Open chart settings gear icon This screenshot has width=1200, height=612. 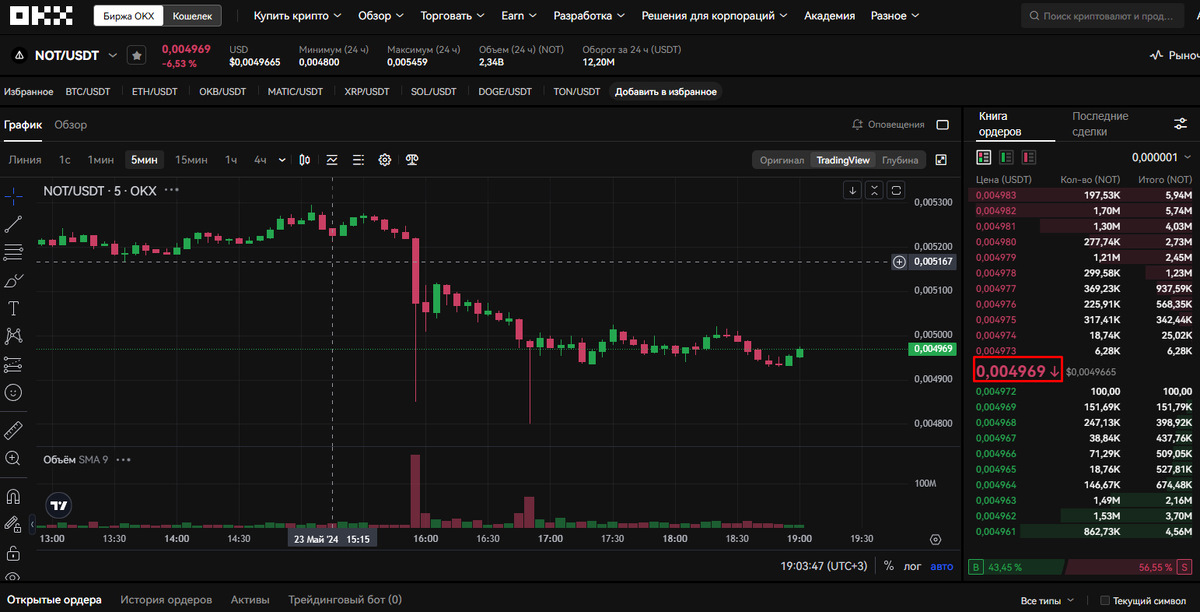pos(384,159)
